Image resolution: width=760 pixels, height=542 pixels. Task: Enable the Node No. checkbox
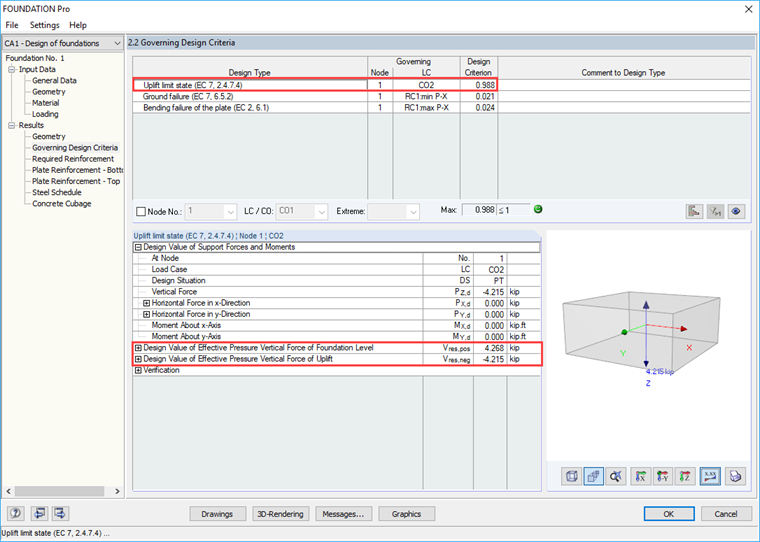coord(141,211)
